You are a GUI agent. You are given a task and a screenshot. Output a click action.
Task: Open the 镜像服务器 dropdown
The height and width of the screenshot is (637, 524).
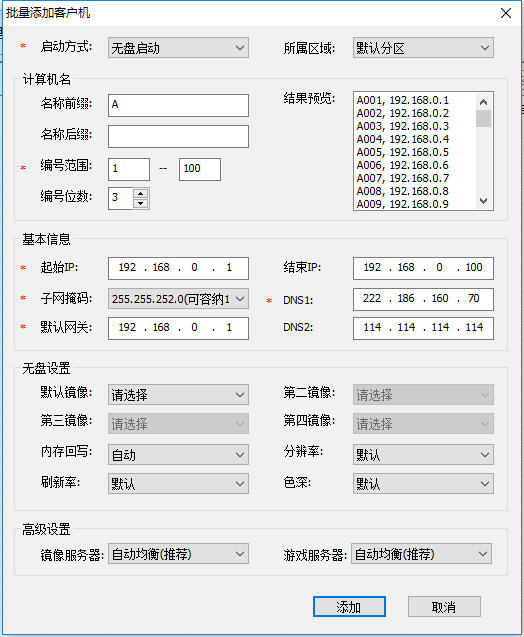pyautogui.click(x=178, y=554)
